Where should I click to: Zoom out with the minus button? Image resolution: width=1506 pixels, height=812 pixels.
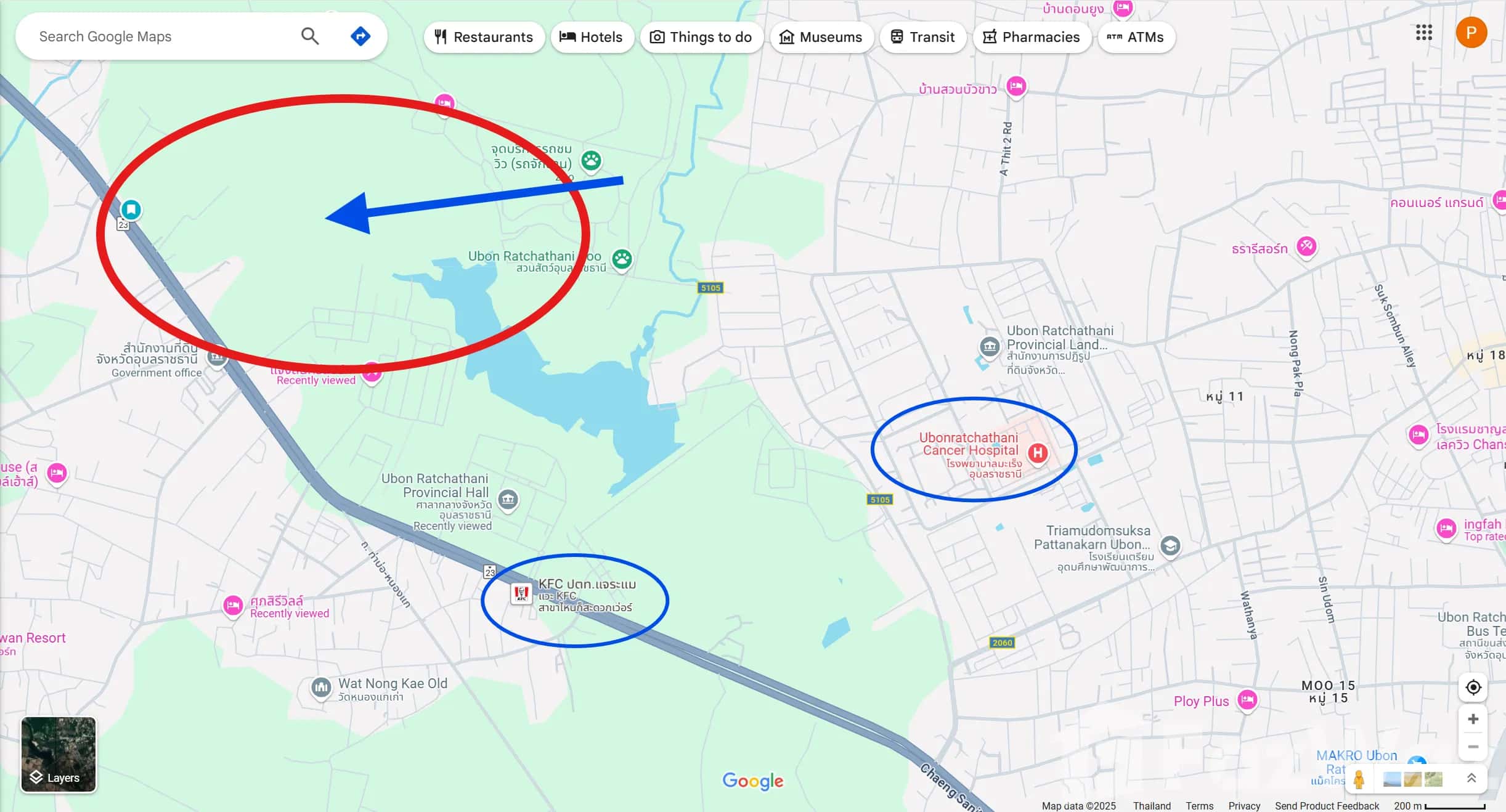[x=1473, y=747]
